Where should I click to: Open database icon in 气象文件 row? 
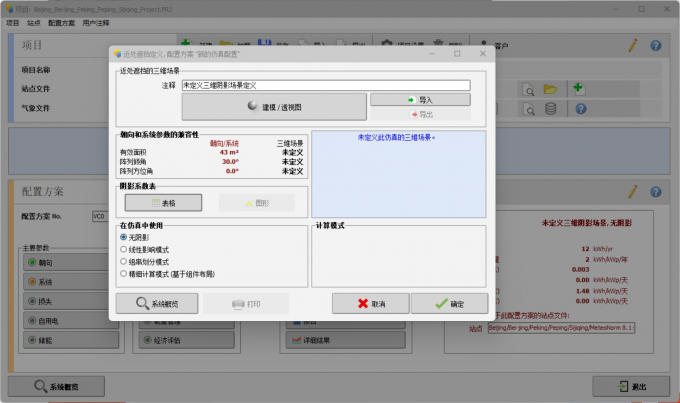551,108
